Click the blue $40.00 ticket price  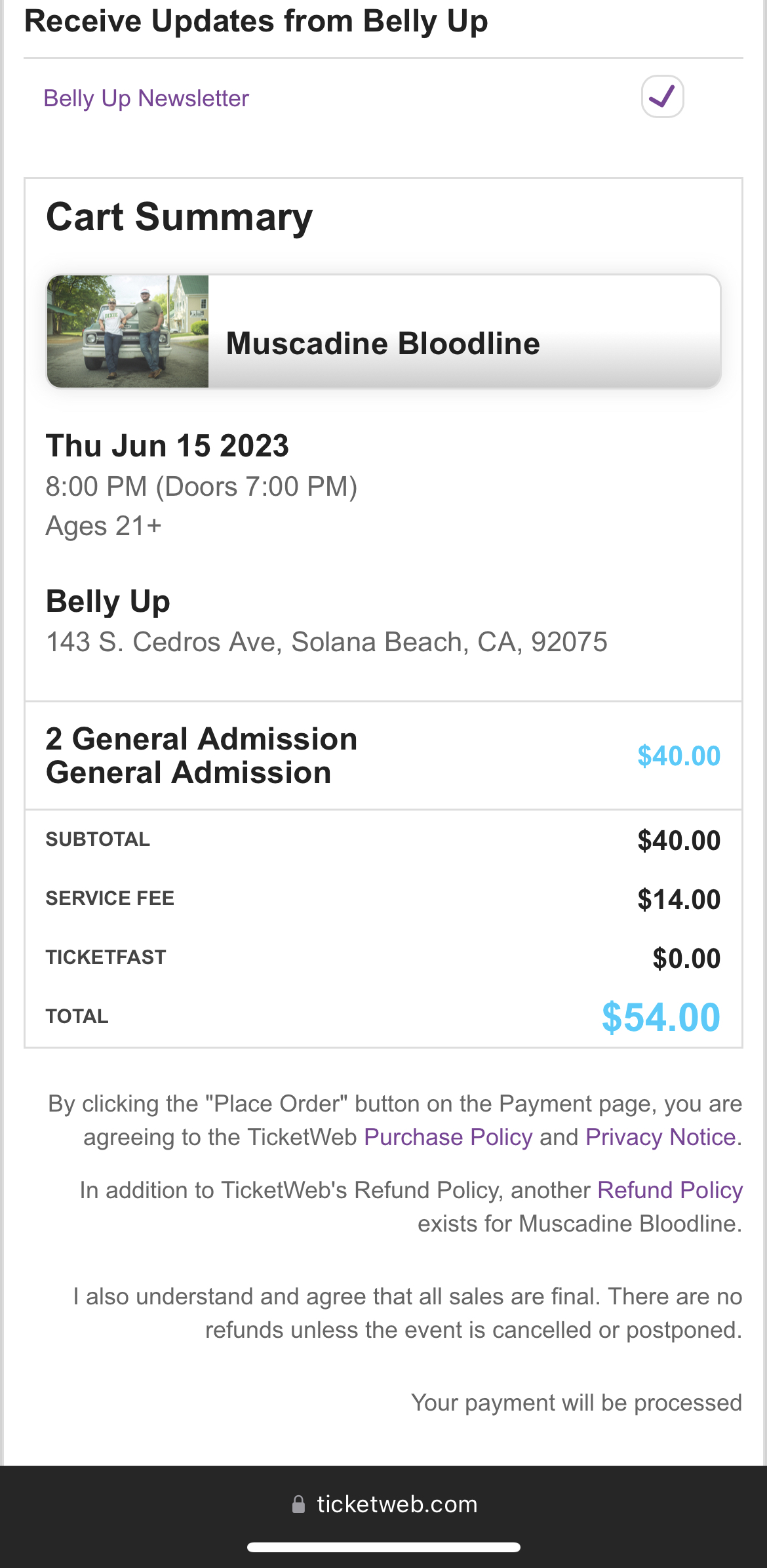tap(678, 756)
